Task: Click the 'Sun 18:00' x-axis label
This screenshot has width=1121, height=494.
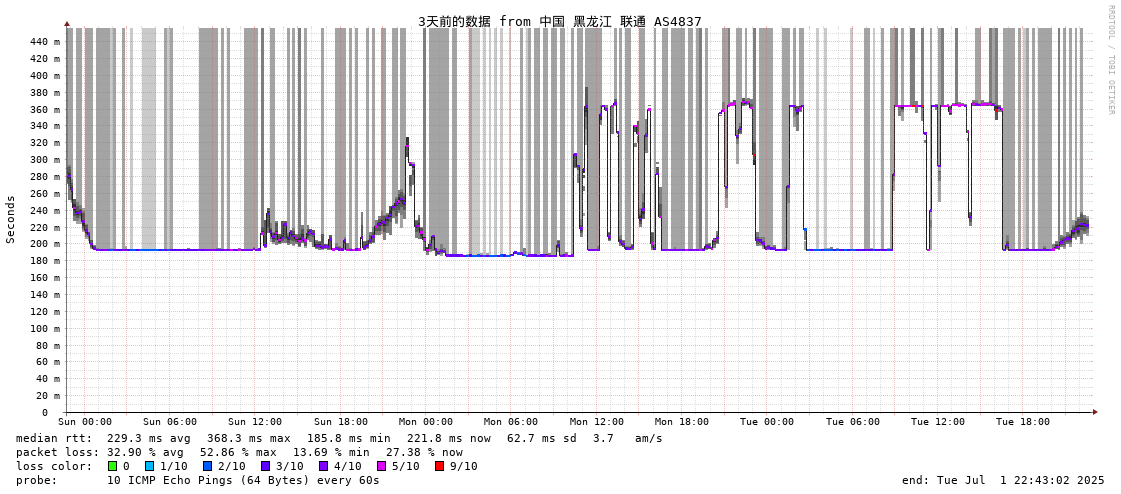Action: 341,422
